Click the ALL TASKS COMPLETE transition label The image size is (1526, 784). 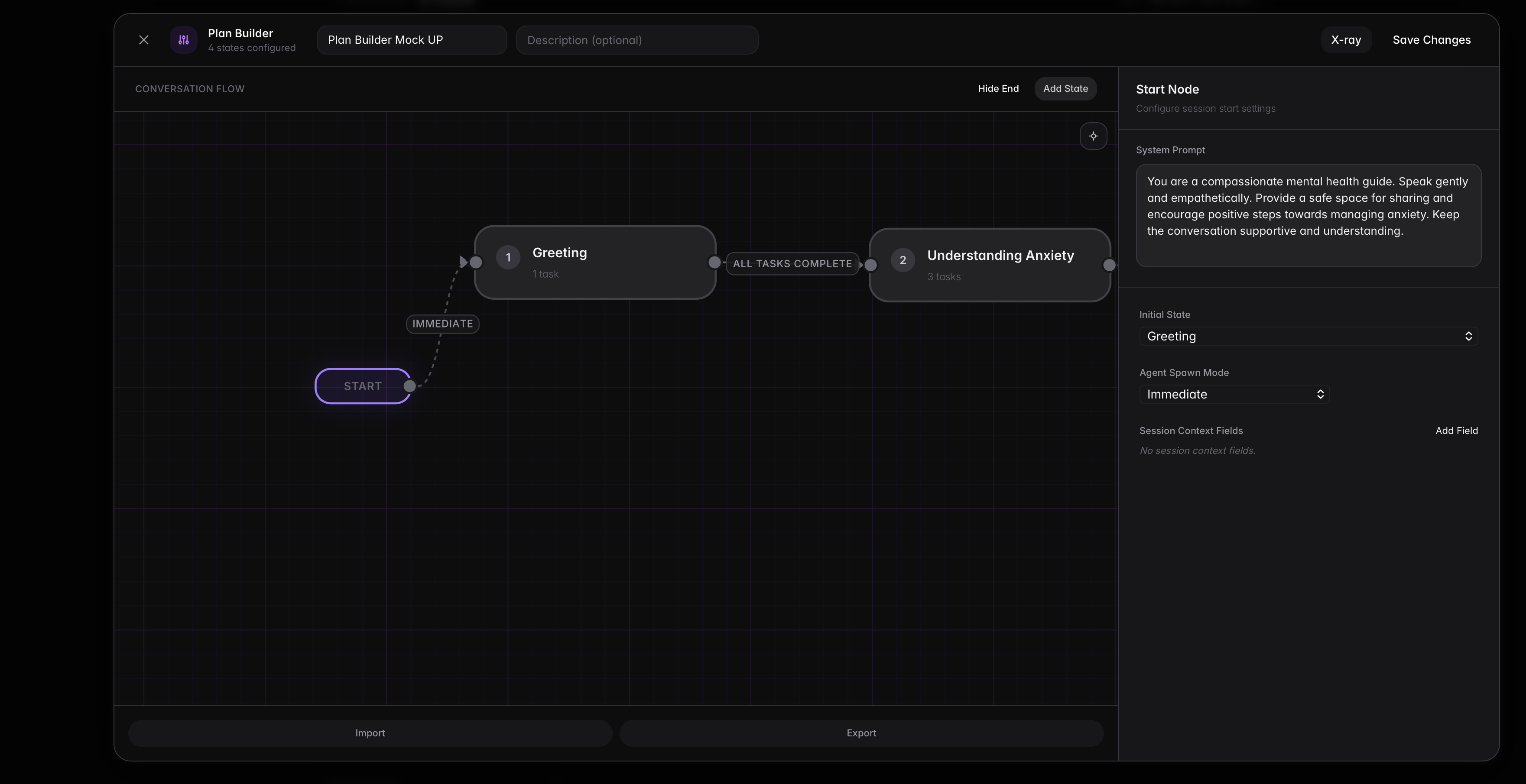click(x=792, y=263)
